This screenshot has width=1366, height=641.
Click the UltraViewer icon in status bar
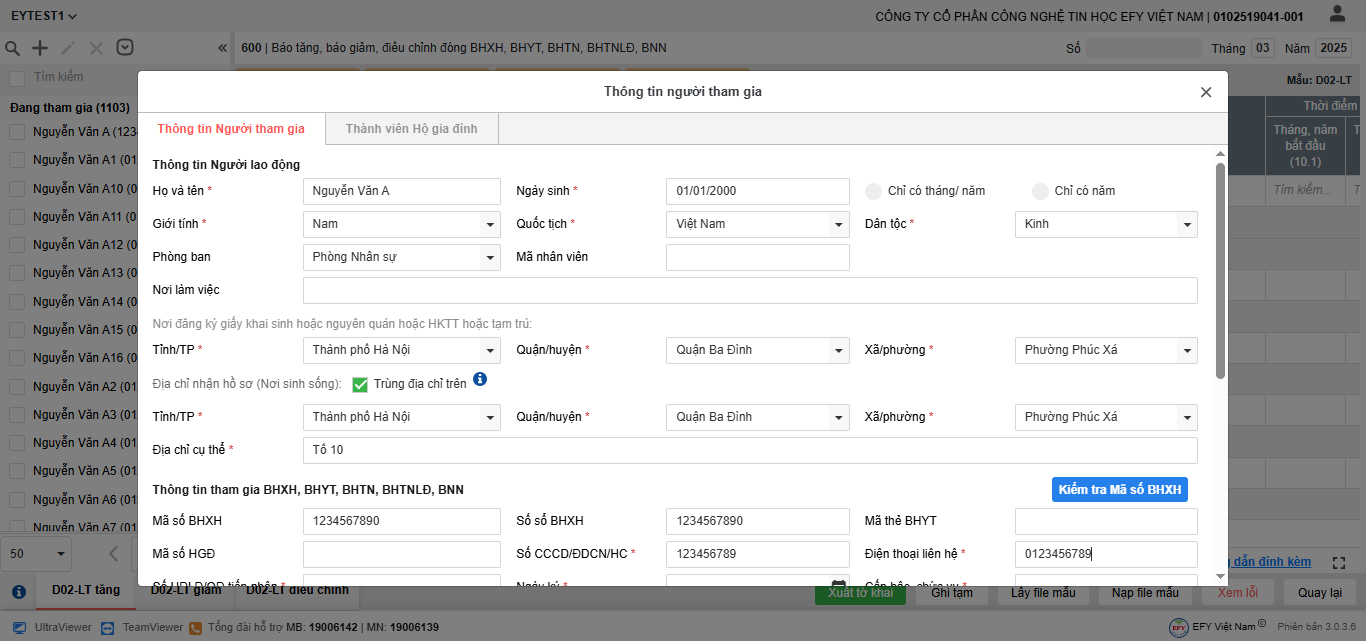click(19, 627)
